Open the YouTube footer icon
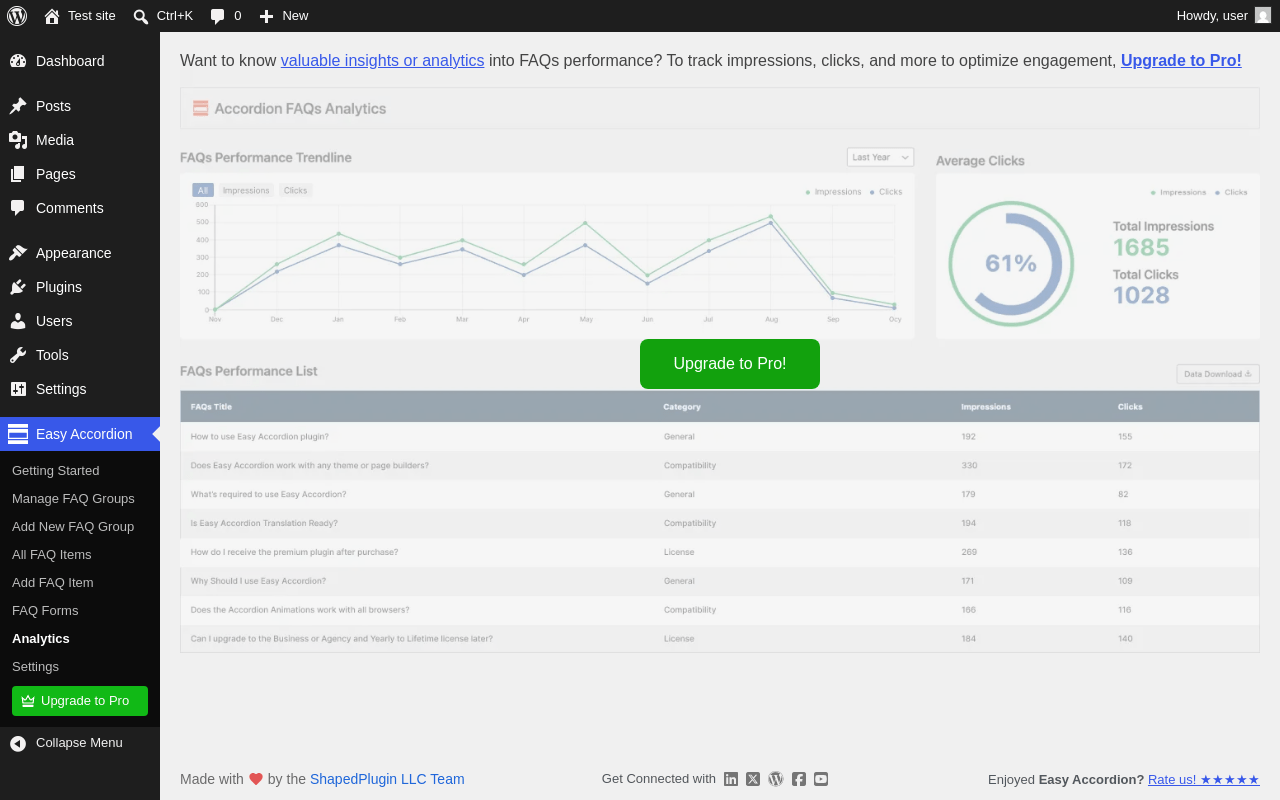1280x800 pixels. pos(821,779)
